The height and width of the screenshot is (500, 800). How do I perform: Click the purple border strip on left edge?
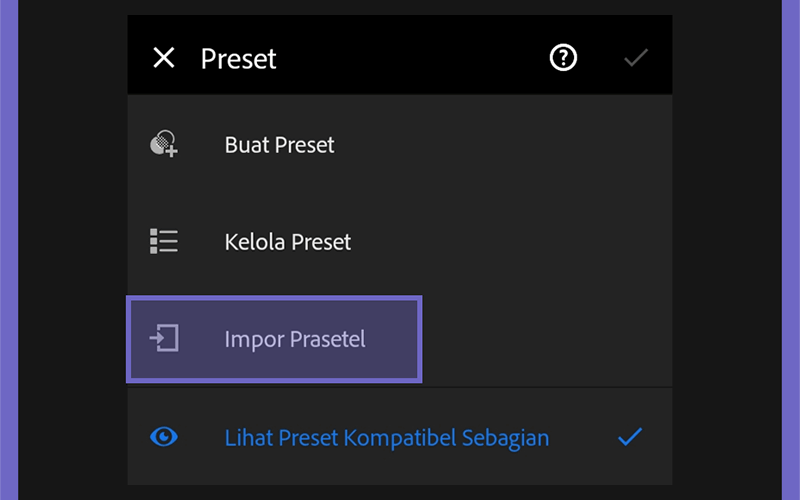[9, 250]
